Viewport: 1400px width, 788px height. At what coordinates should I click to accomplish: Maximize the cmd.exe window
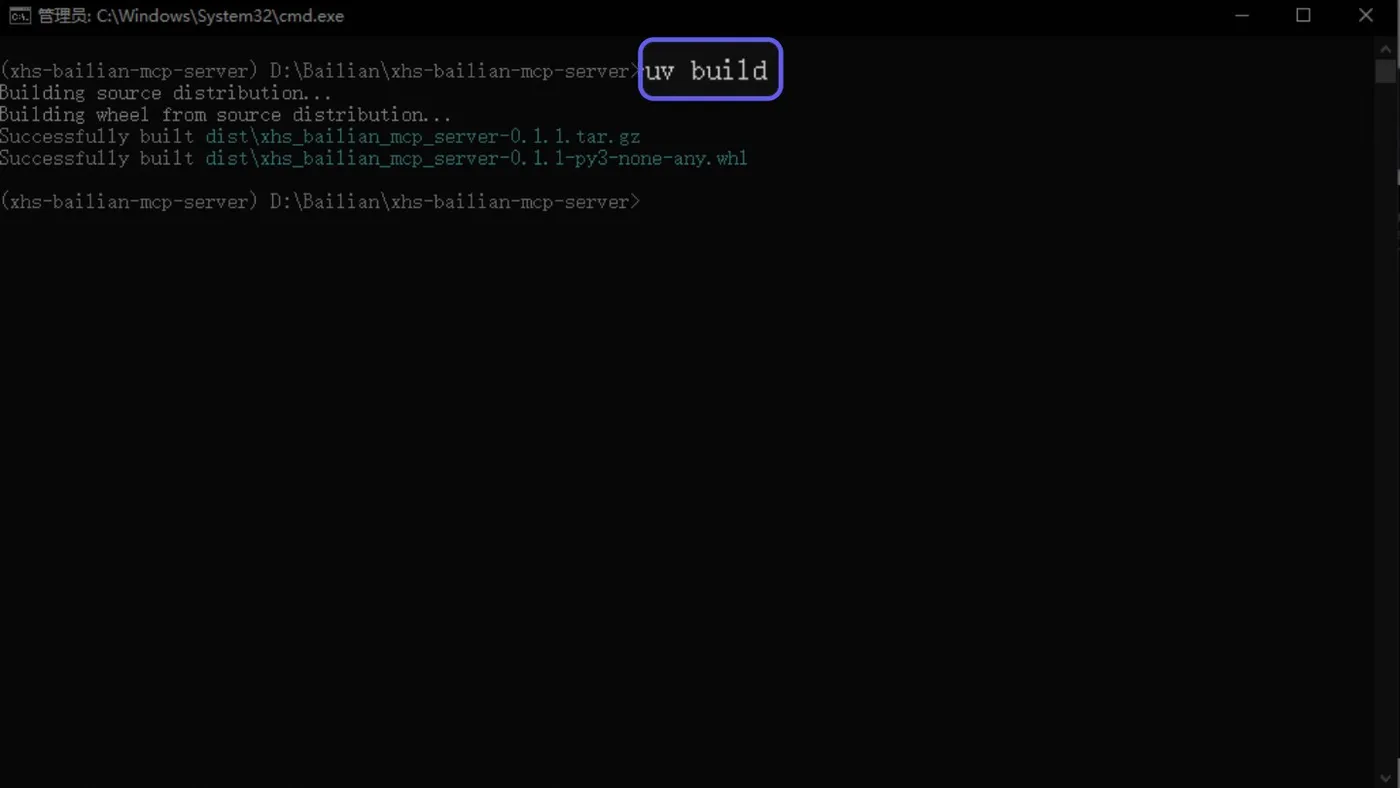click(1303, 16)
